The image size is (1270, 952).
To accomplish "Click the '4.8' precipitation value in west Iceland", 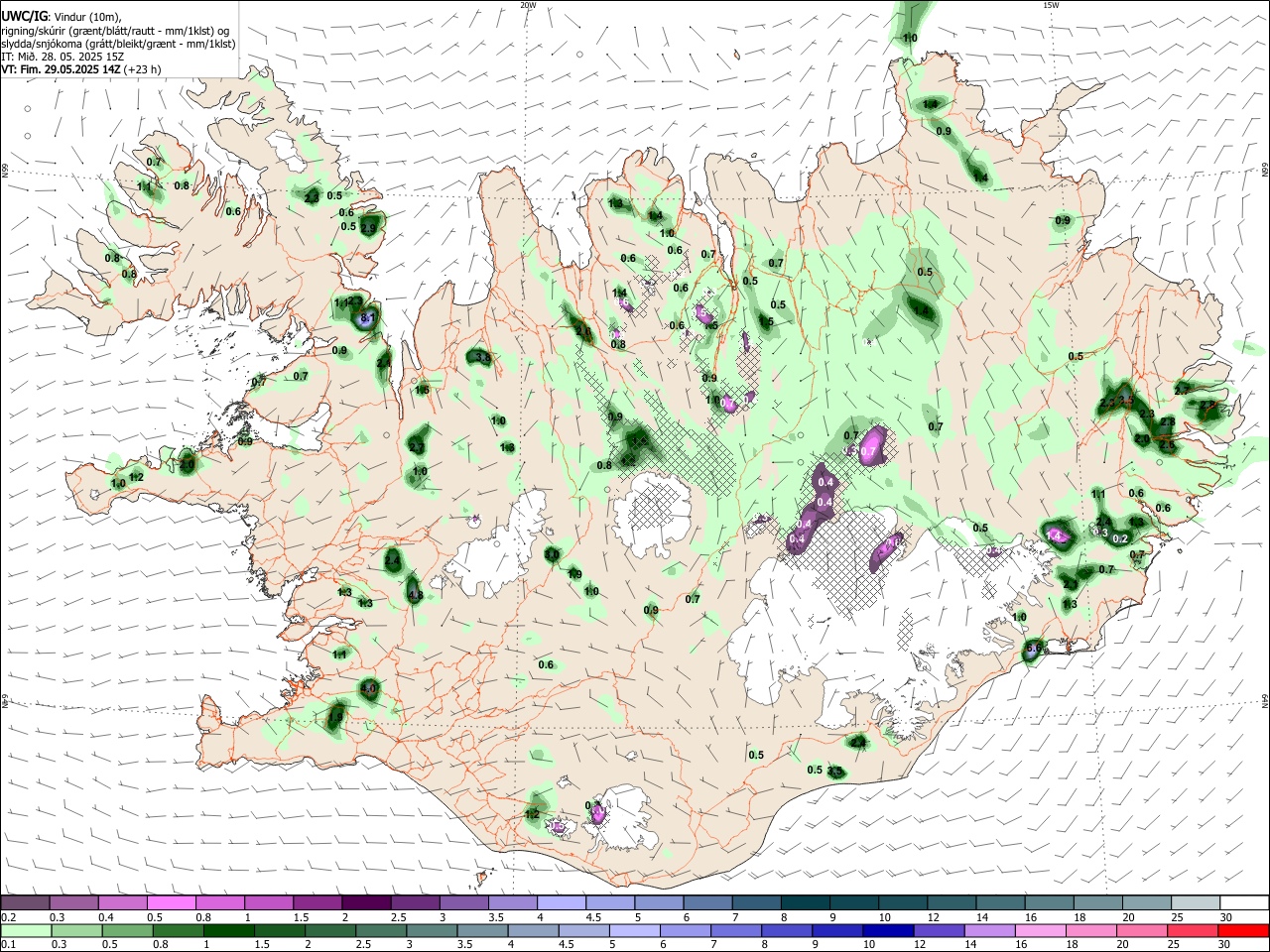I will [x=416, y=596].
